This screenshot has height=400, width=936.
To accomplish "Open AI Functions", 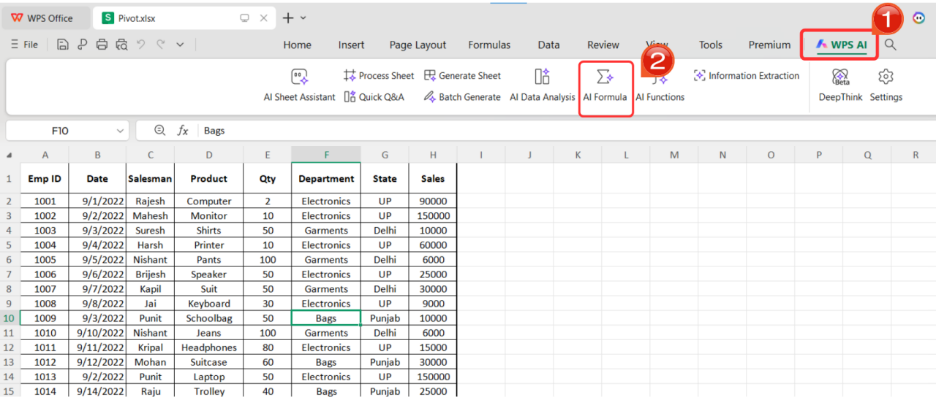I will click(660, 85).
